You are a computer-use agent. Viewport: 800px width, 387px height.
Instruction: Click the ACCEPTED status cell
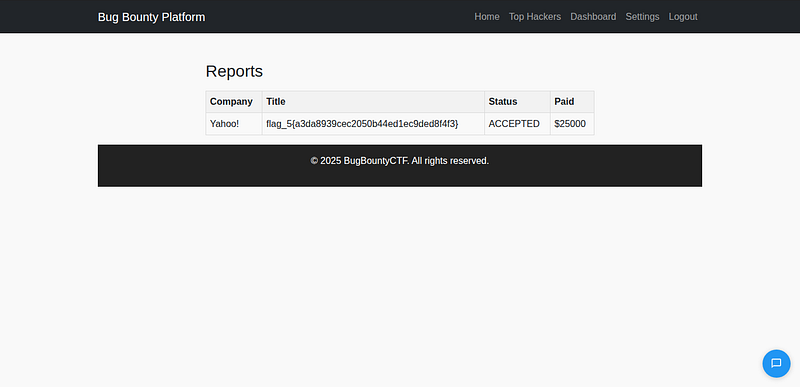point(517,124)
